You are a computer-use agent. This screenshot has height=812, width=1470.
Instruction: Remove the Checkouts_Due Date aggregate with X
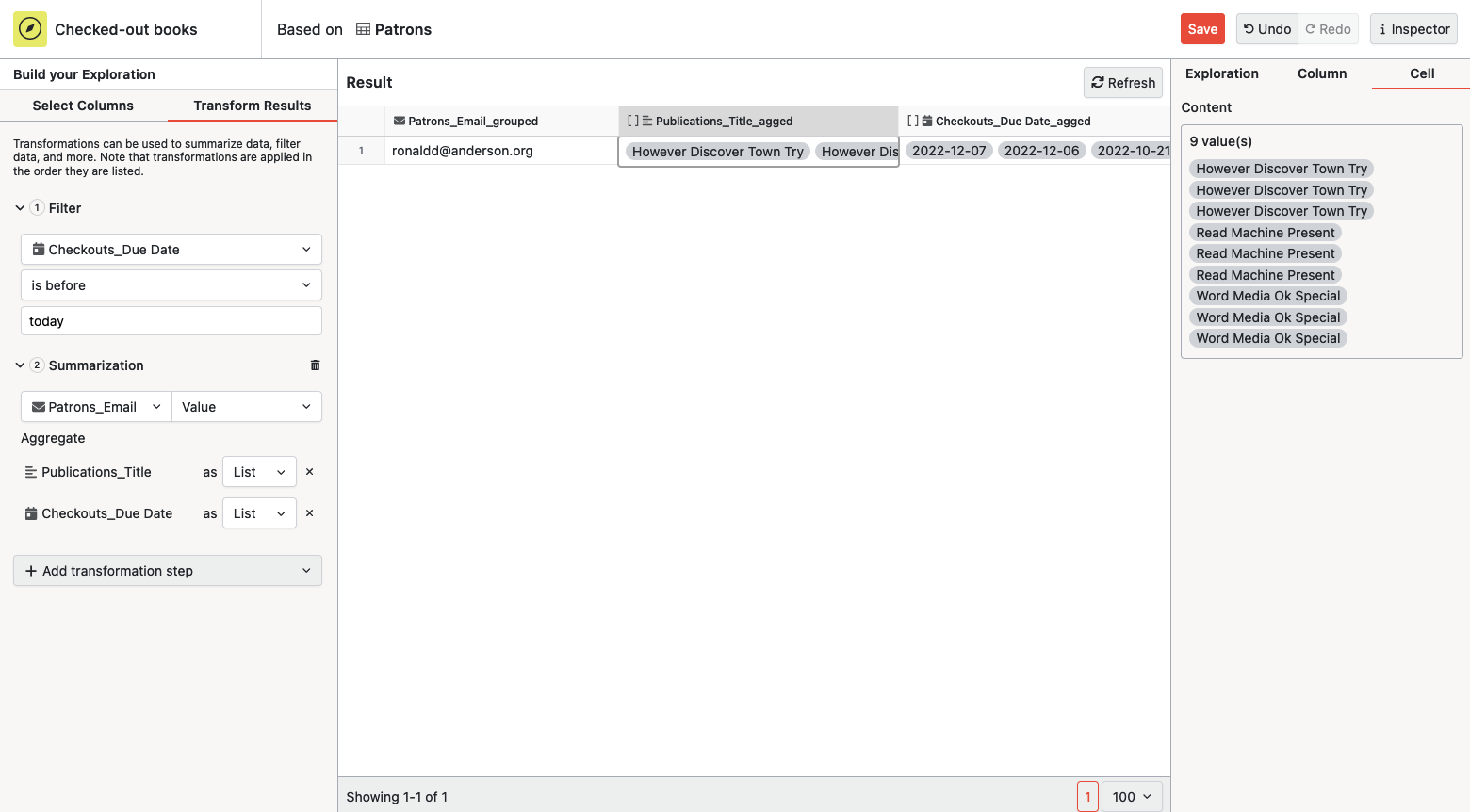pyautogui.click(x=309, y=513)
